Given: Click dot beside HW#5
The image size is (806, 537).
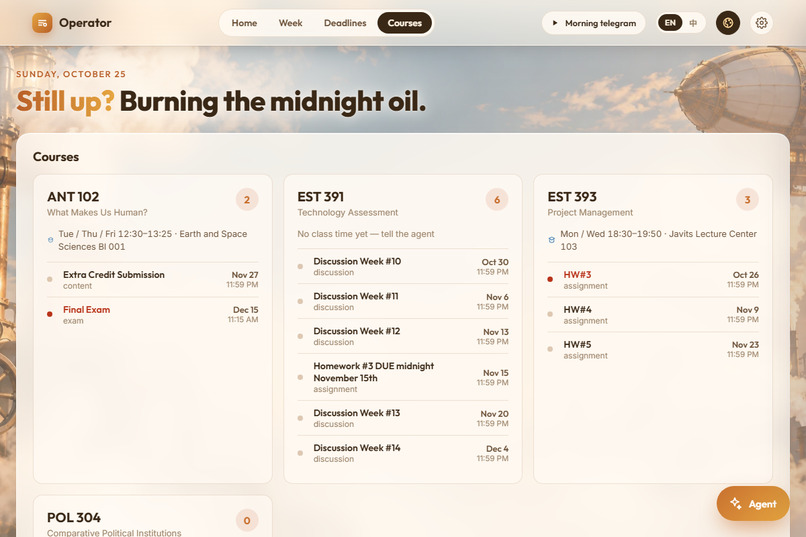Looking at the screenshot, I should (550, 349).
